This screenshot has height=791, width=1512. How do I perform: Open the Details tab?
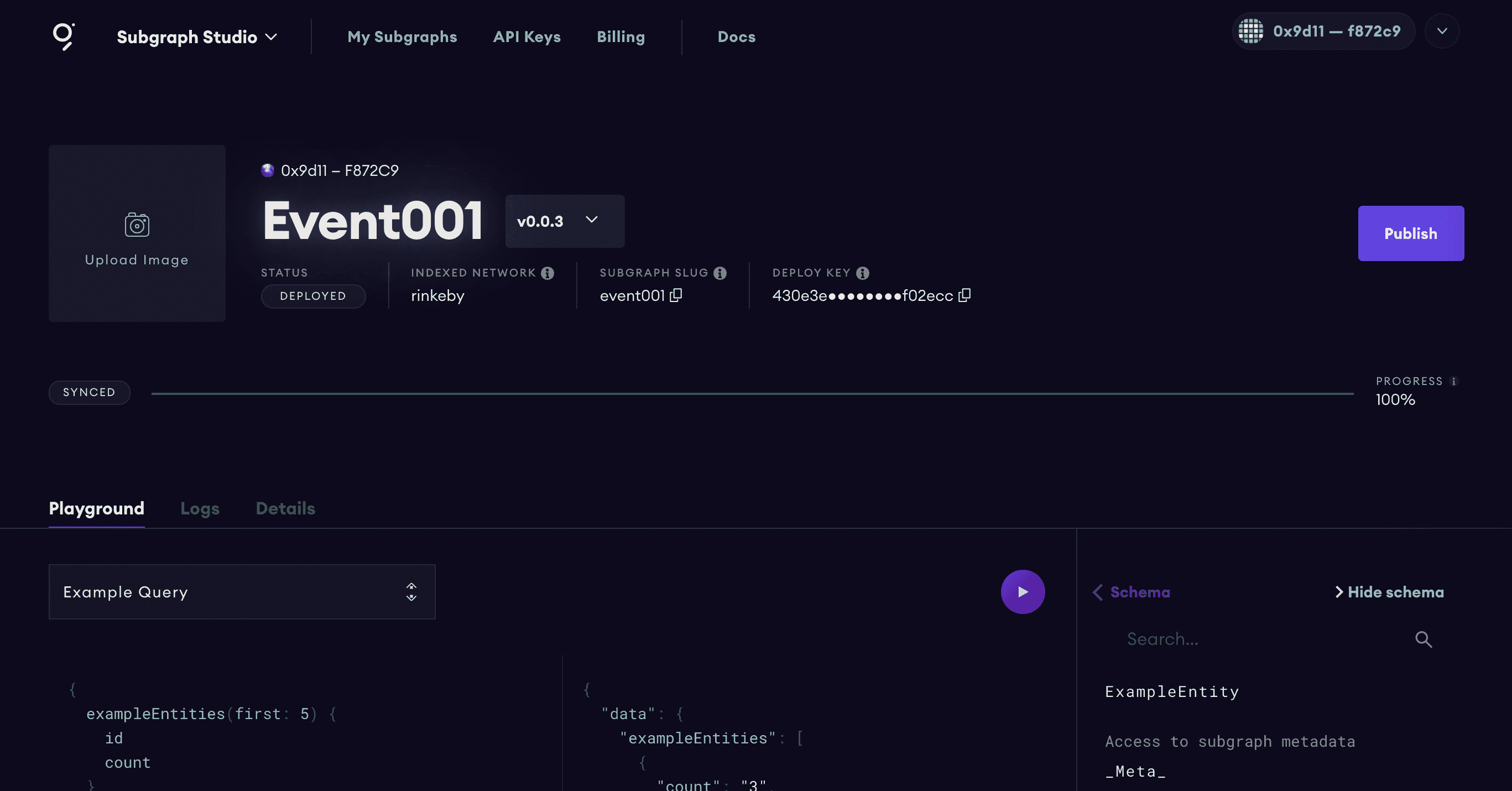(x=285, y=508)
